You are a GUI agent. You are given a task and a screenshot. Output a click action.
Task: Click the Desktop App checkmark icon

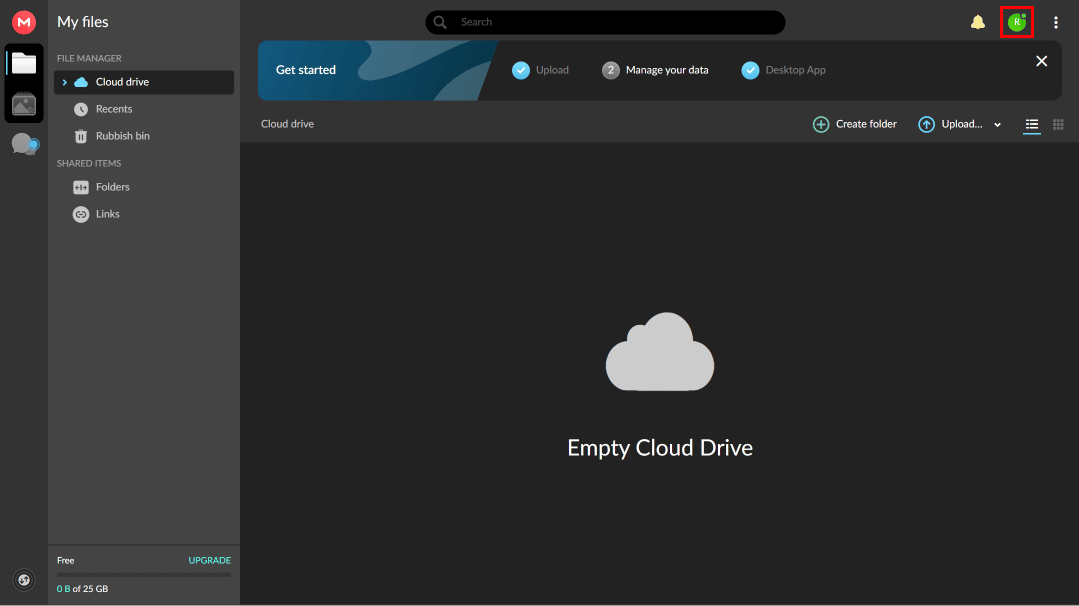coord(750,70)
